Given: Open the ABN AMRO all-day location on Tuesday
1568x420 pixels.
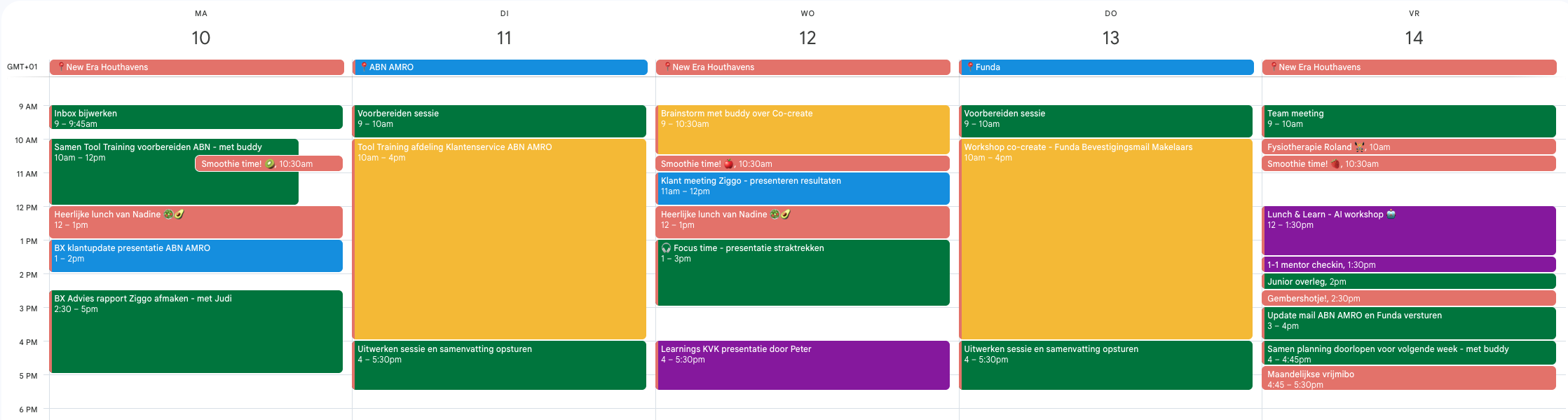Looking at the screenshot, I should coord(500,67).
